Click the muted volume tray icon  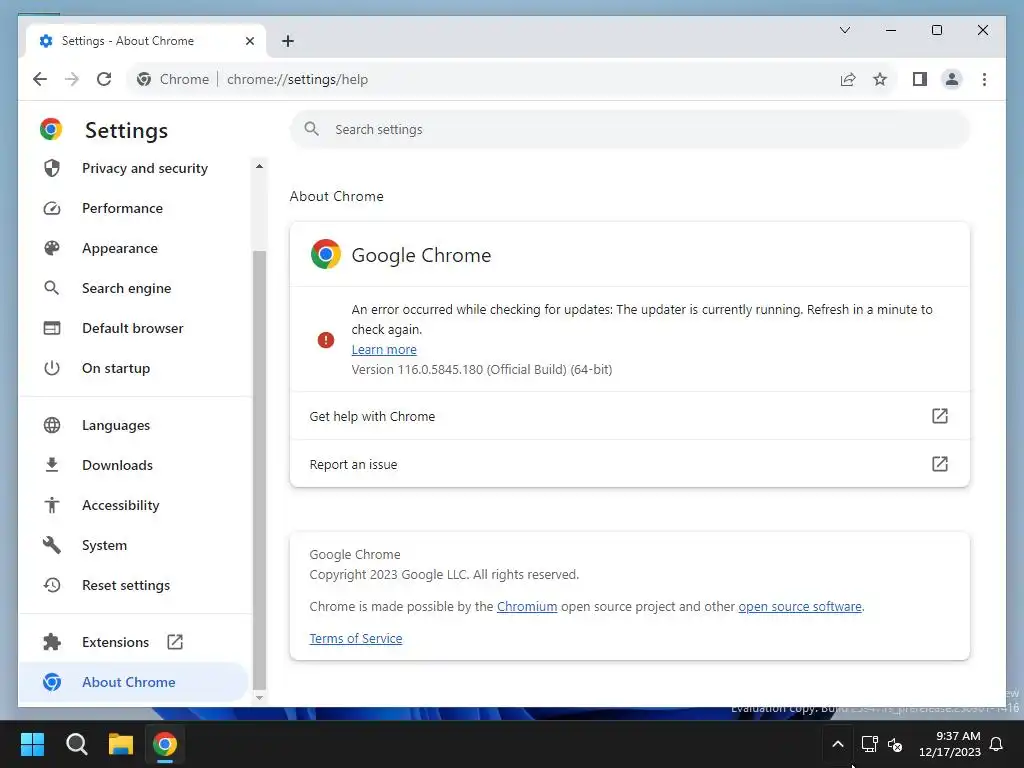click(x=895, y=744)
